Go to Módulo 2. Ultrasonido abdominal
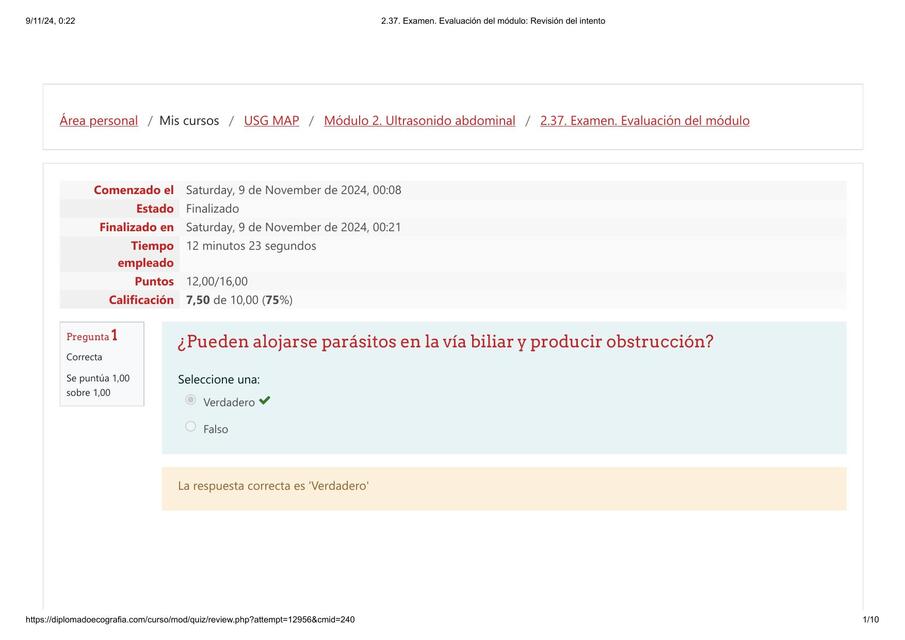 coord(417,119)
